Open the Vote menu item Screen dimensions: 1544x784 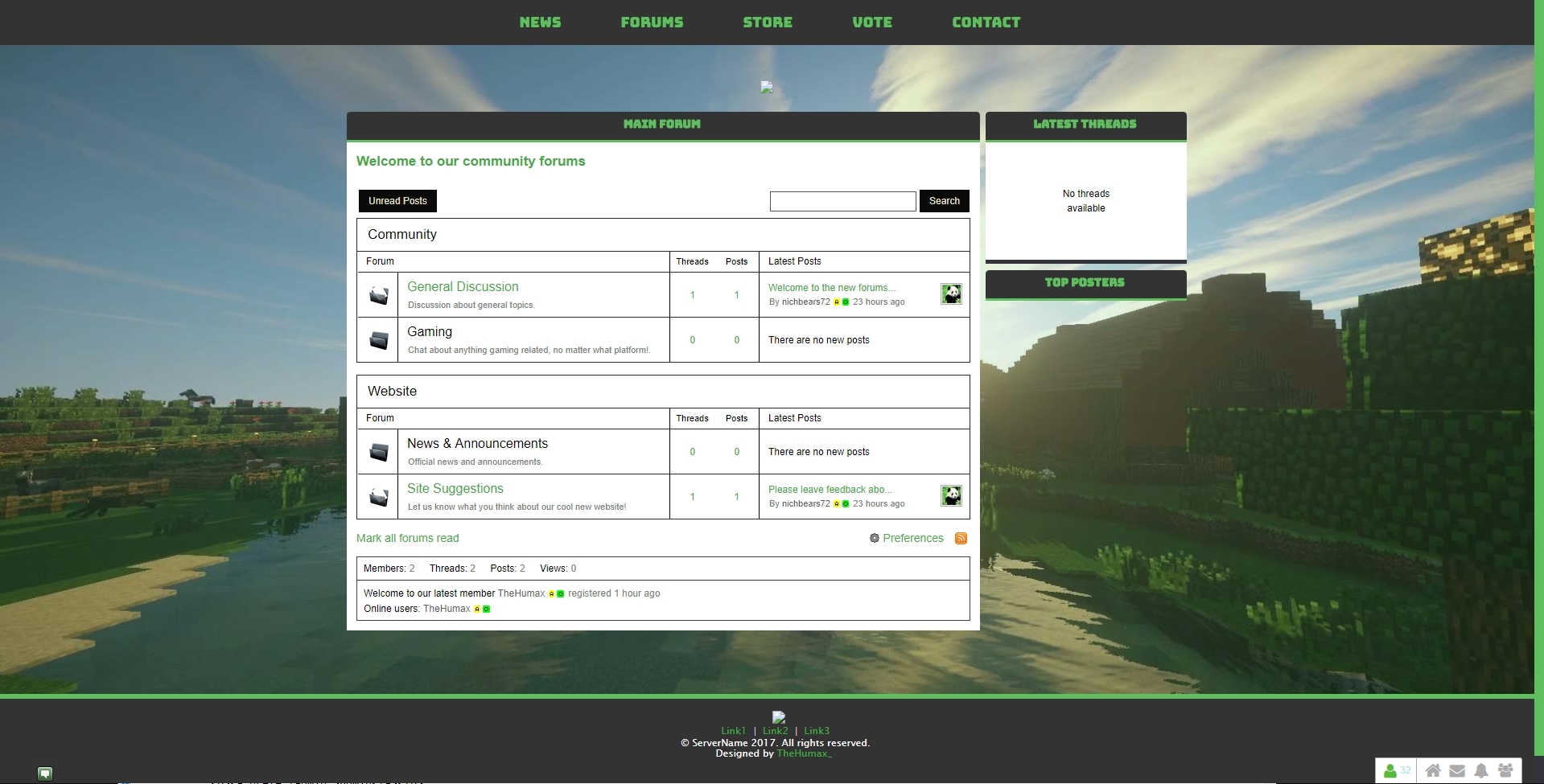coord(872,23)
